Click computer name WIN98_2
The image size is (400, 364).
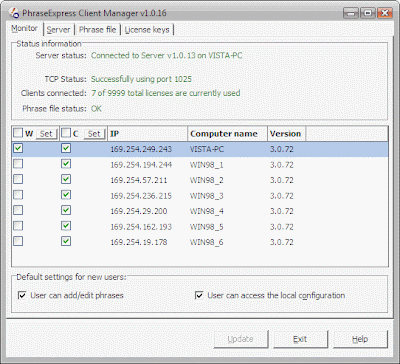pos(207,180)
